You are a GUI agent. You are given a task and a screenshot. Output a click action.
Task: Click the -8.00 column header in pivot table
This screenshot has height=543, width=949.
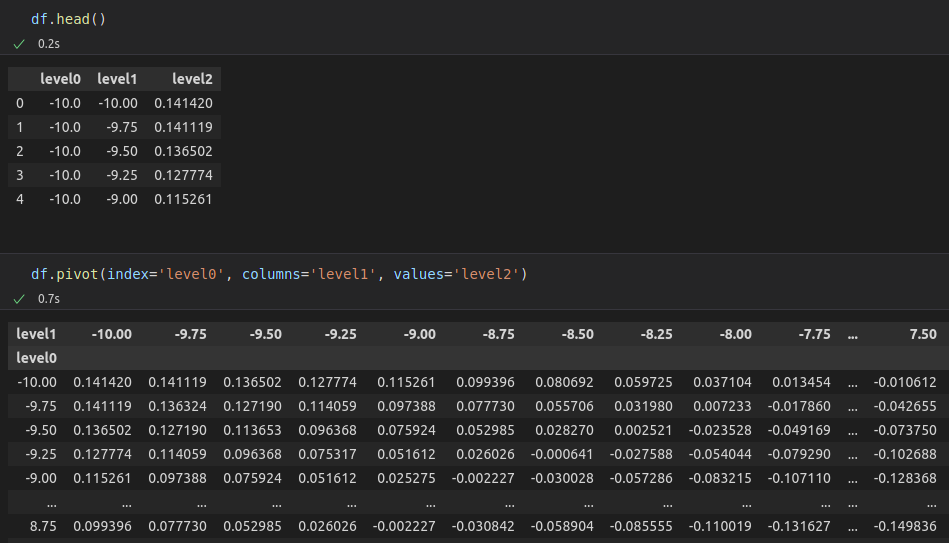(x=736, y=334)
